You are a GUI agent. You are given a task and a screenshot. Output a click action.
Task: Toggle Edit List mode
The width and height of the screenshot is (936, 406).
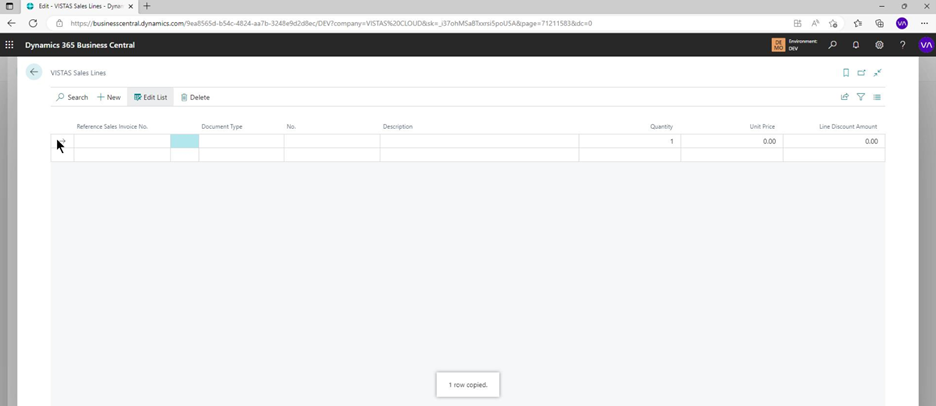150,97
